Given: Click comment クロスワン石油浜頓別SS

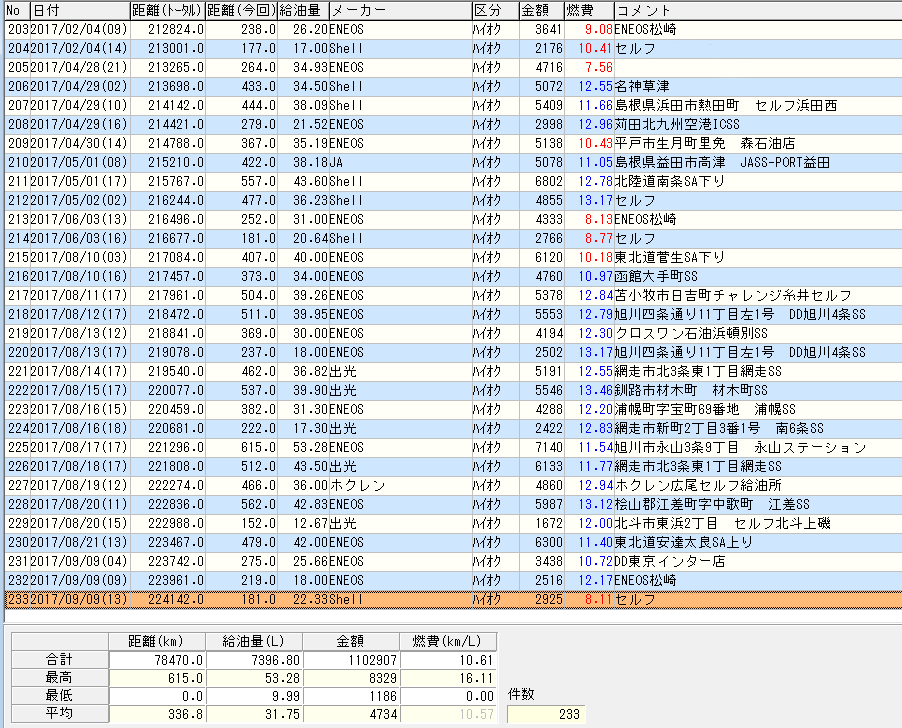Looking at the screenshot, I should (x=691, y=333).
